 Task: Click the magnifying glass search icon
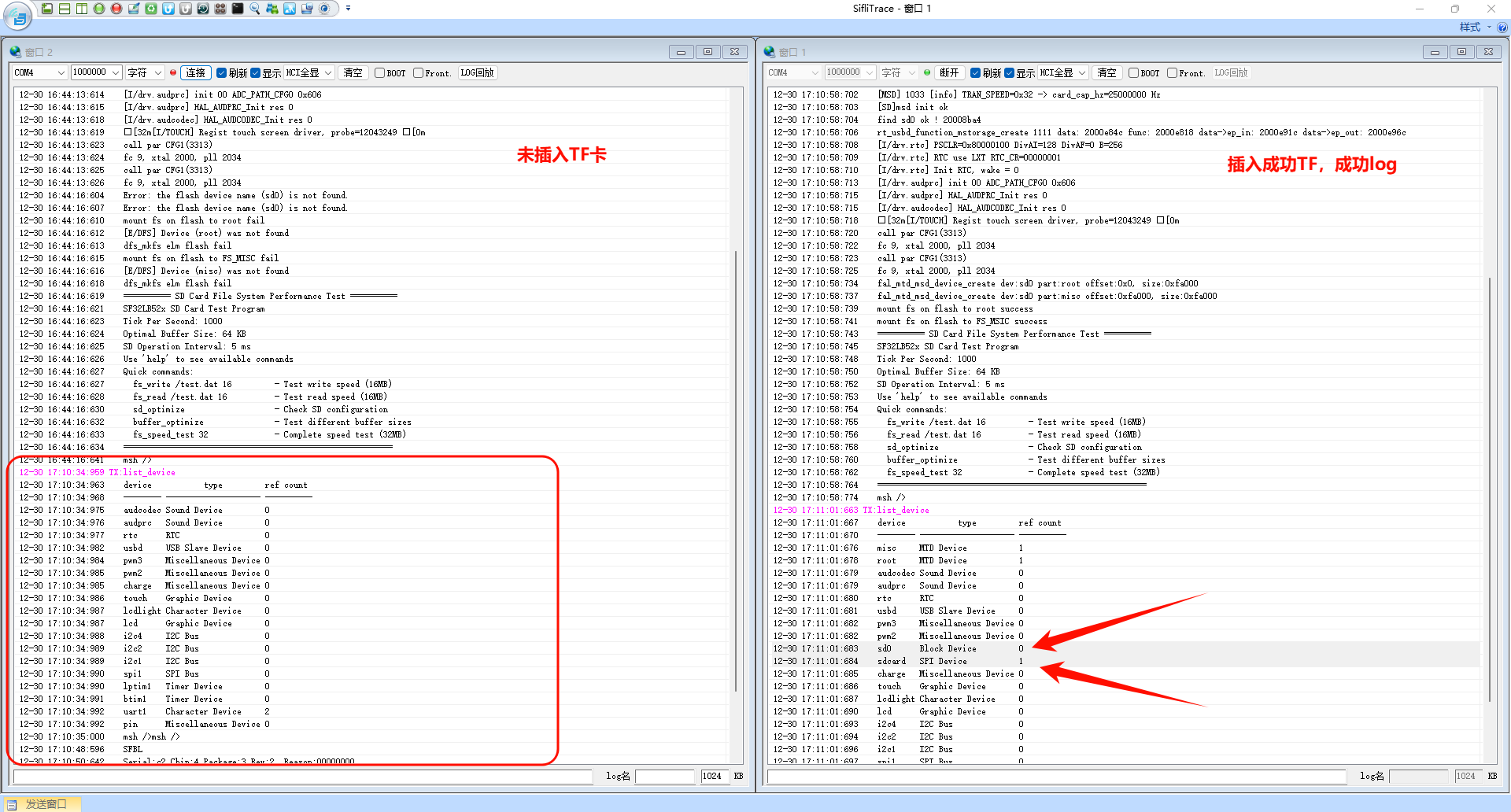(x=255, y=9)
